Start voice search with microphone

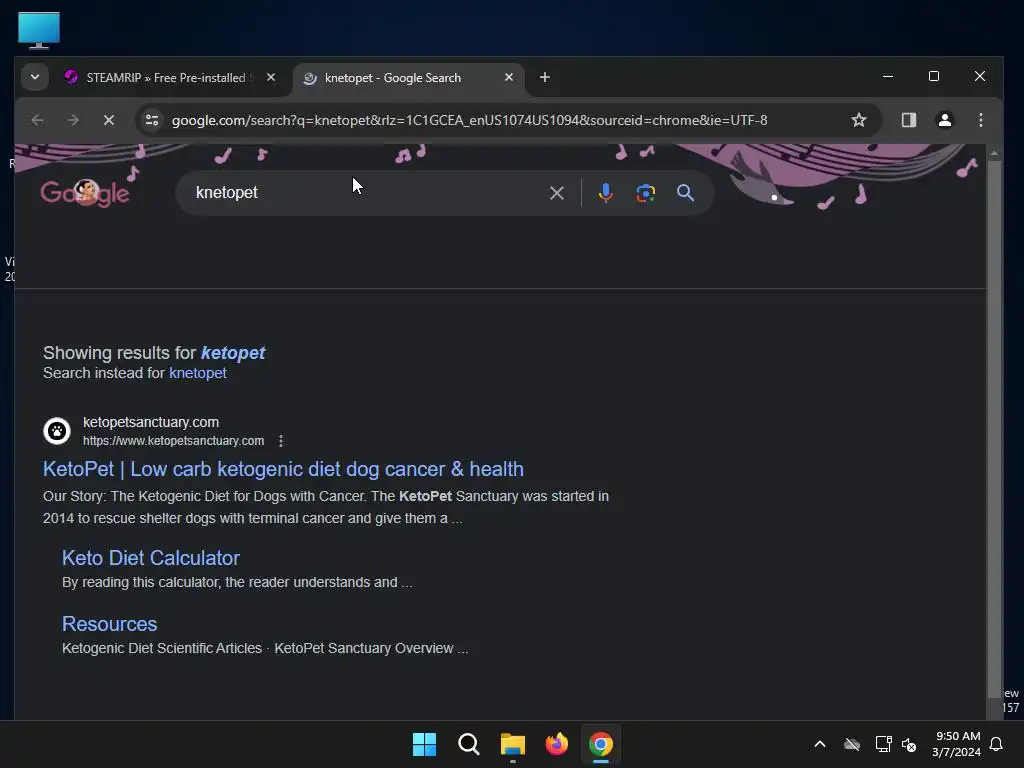tap(605, 193)
